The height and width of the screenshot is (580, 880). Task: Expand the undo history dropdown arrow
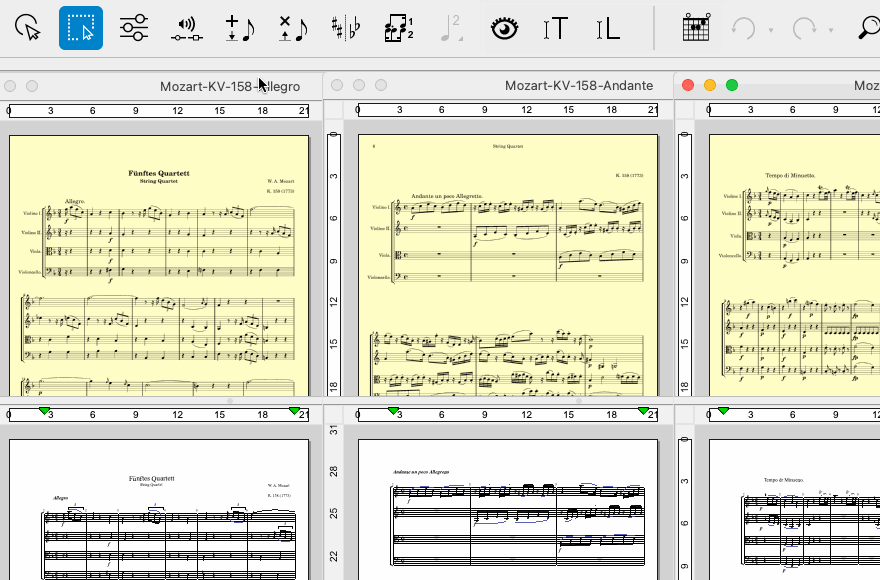click(771, 31)
